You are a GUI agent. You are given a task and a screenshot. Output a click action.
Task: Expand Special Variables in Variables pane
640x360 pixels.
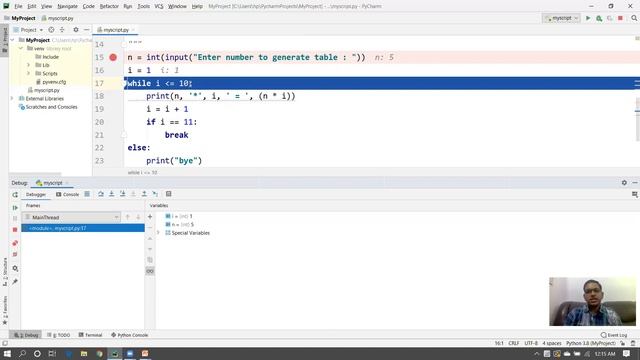(x=158, y=233)
